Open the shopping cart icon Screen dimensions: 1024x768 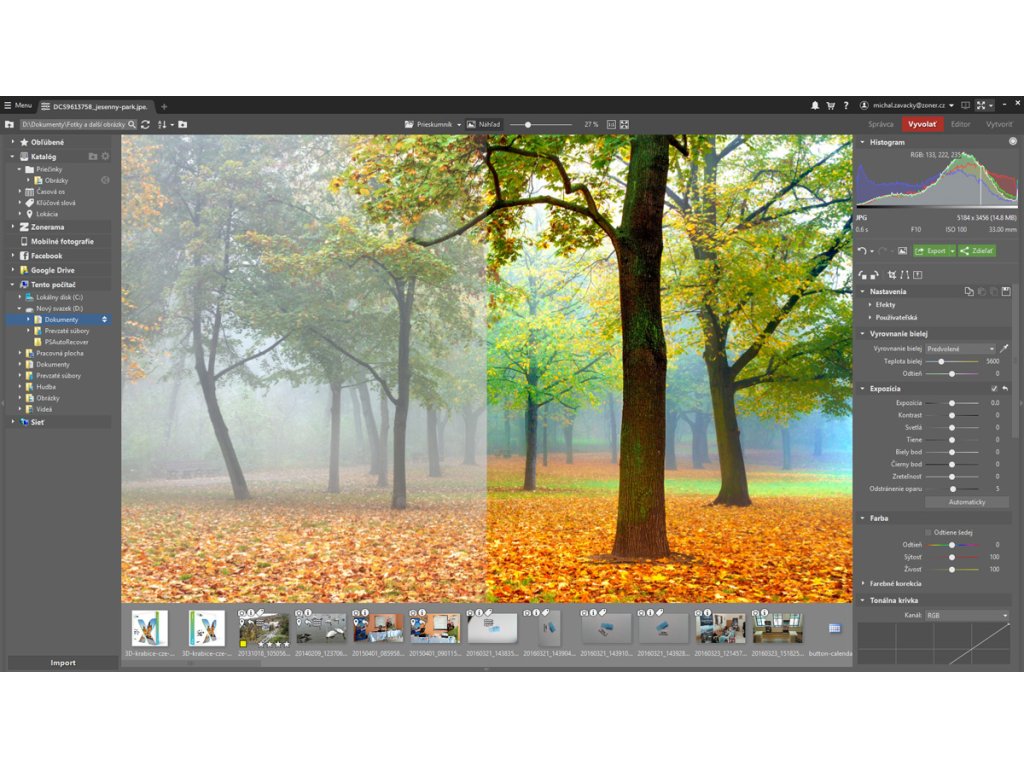tap(830, 105)
